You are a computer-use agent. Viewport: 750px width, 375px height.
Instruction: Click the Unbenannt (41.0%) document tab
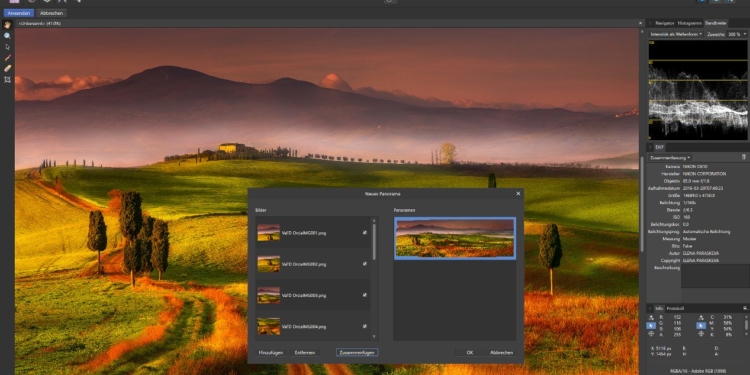point(40,23)
